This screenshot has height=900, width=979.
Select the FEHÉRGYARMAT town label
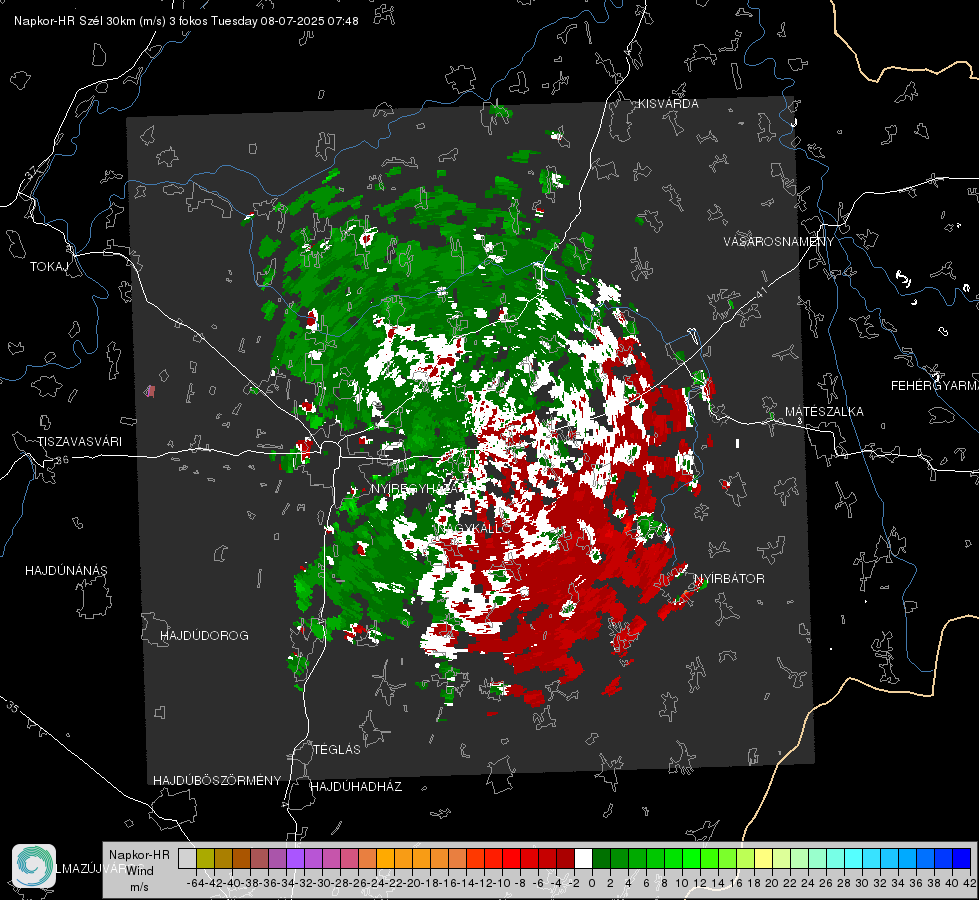pyautogui.click(x=935, y=386)
